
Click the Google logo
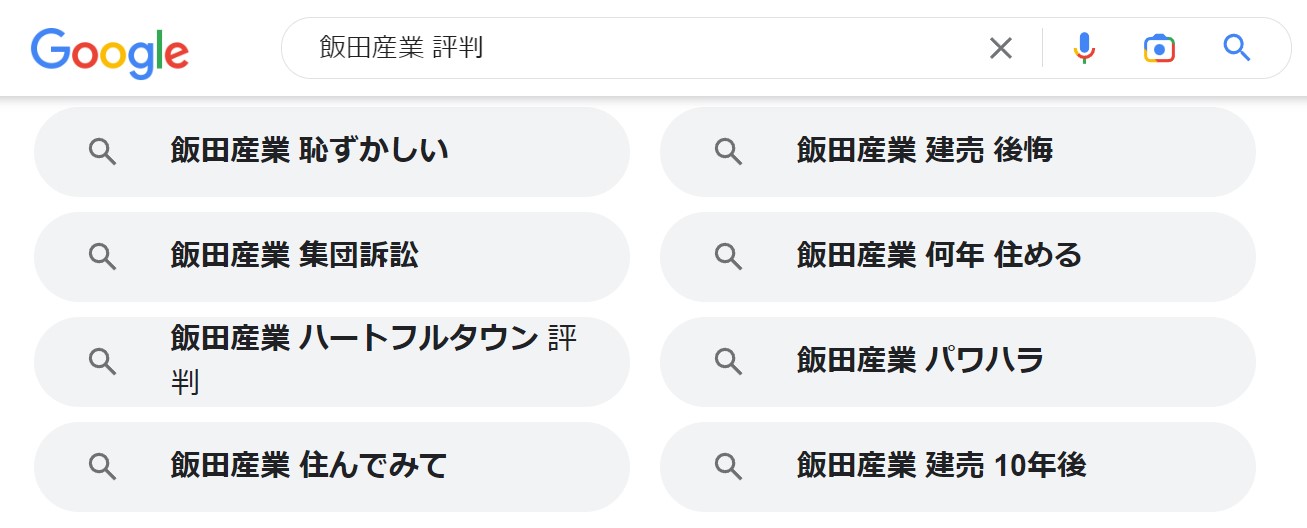tap(109, 51)
